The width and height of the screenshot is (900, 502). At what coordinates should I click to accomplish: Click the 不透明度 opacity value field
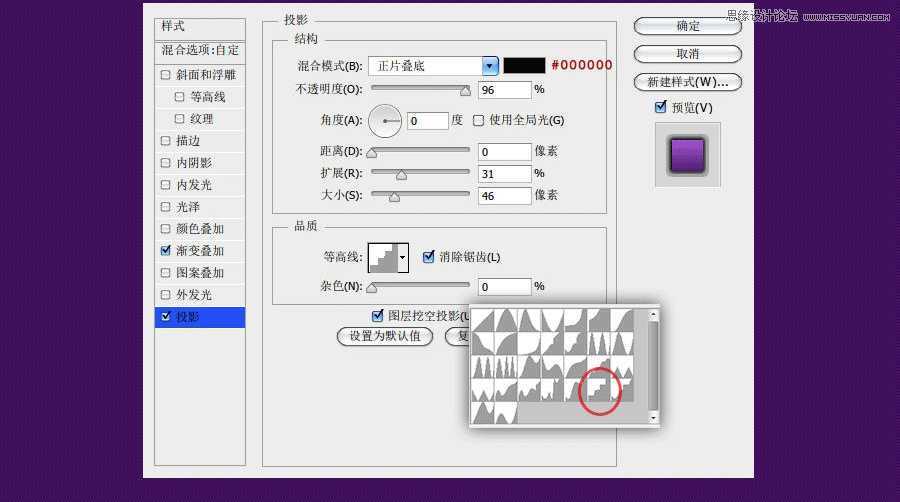[504, 90]
